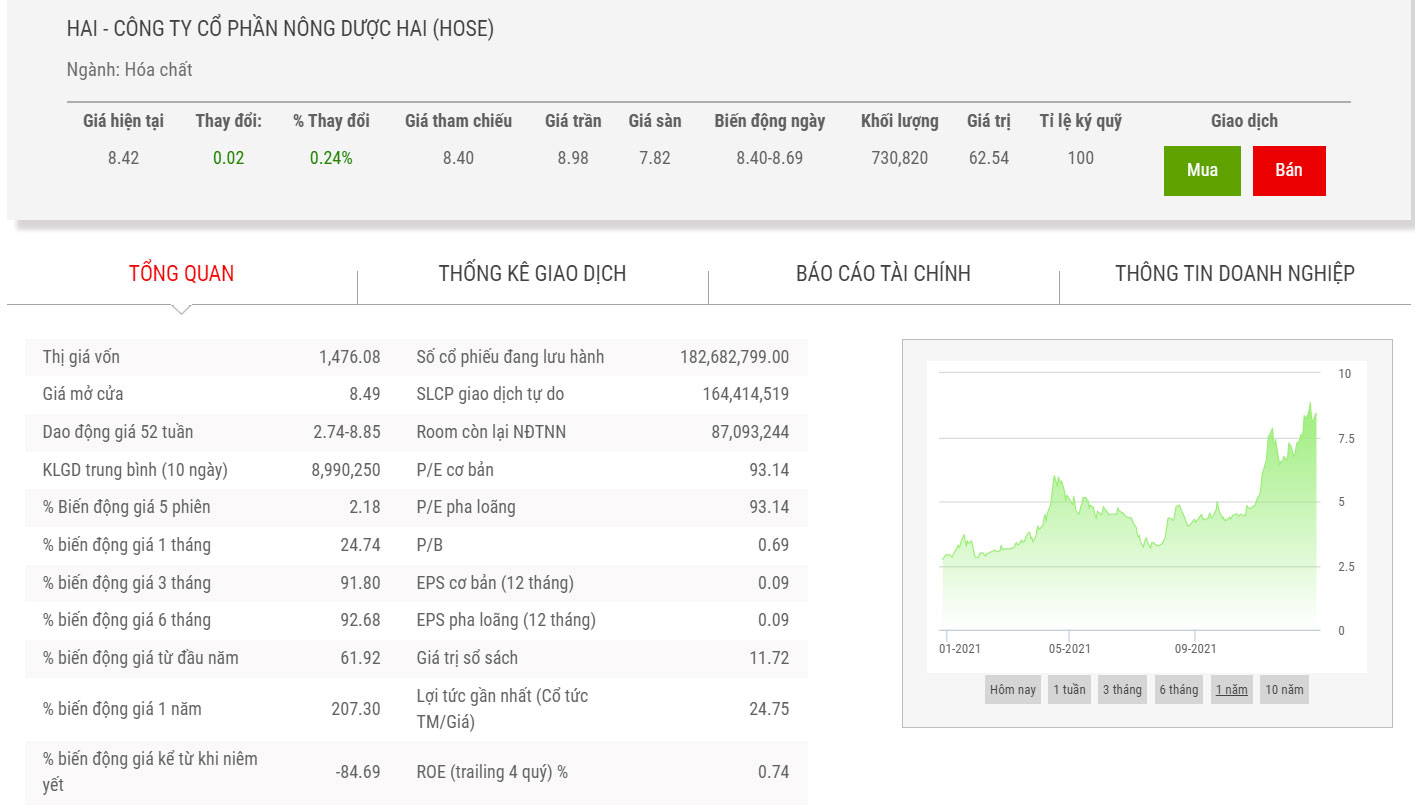Show the 10 năm price history

point(1284,690)
